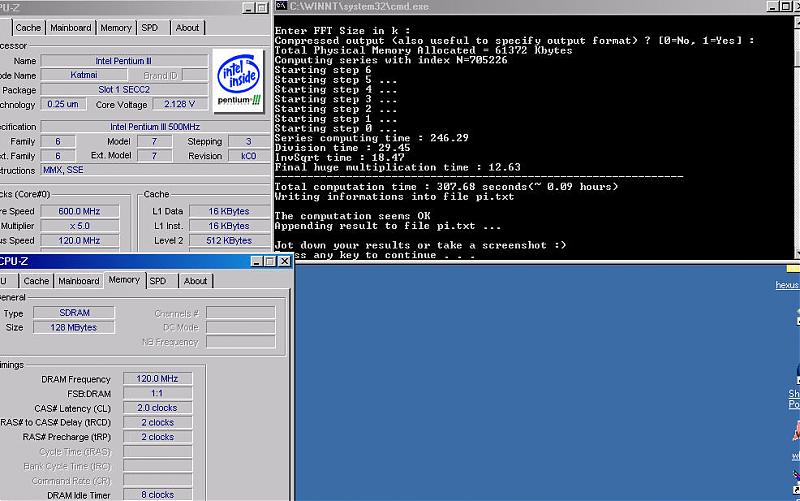
Task: Click the hexus link on desktop
Action: 787,285
